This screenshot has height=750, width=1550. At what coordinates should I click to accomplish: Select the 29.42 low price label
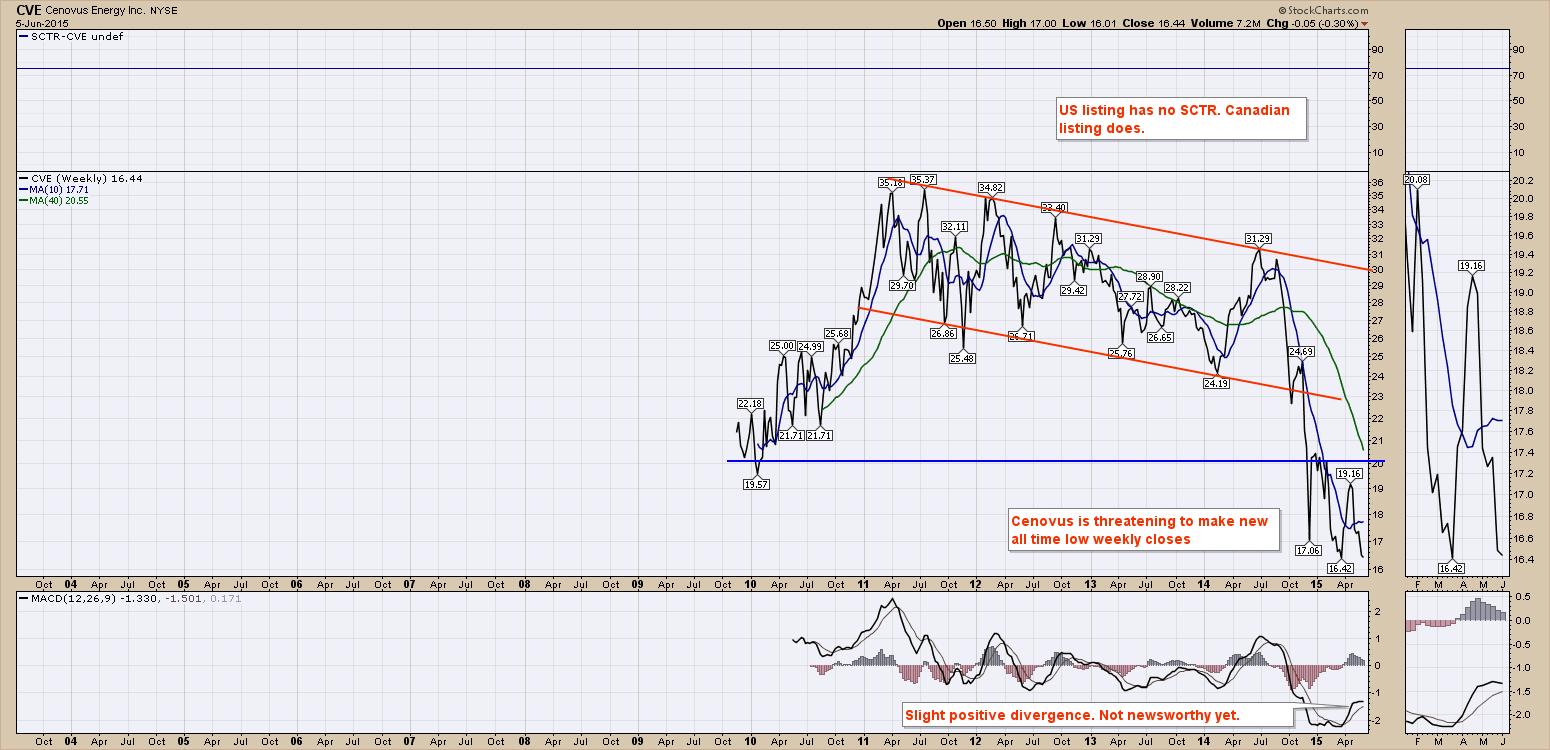pos(1073,290)
